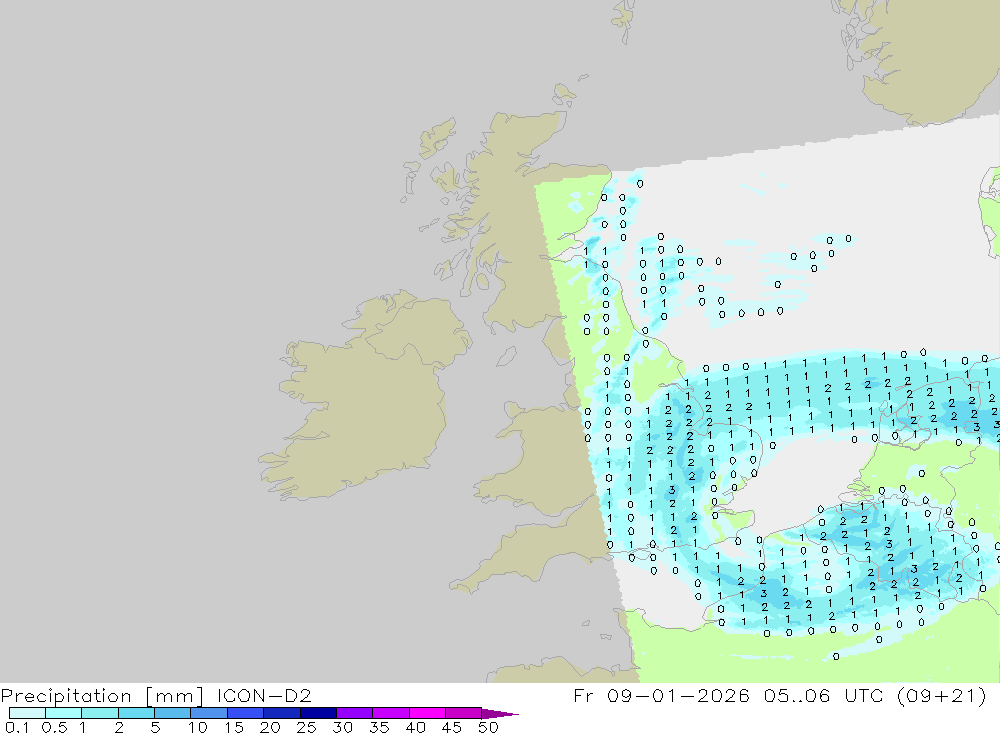Click the 35–40 mm purple legend swatch

[391, 713]
